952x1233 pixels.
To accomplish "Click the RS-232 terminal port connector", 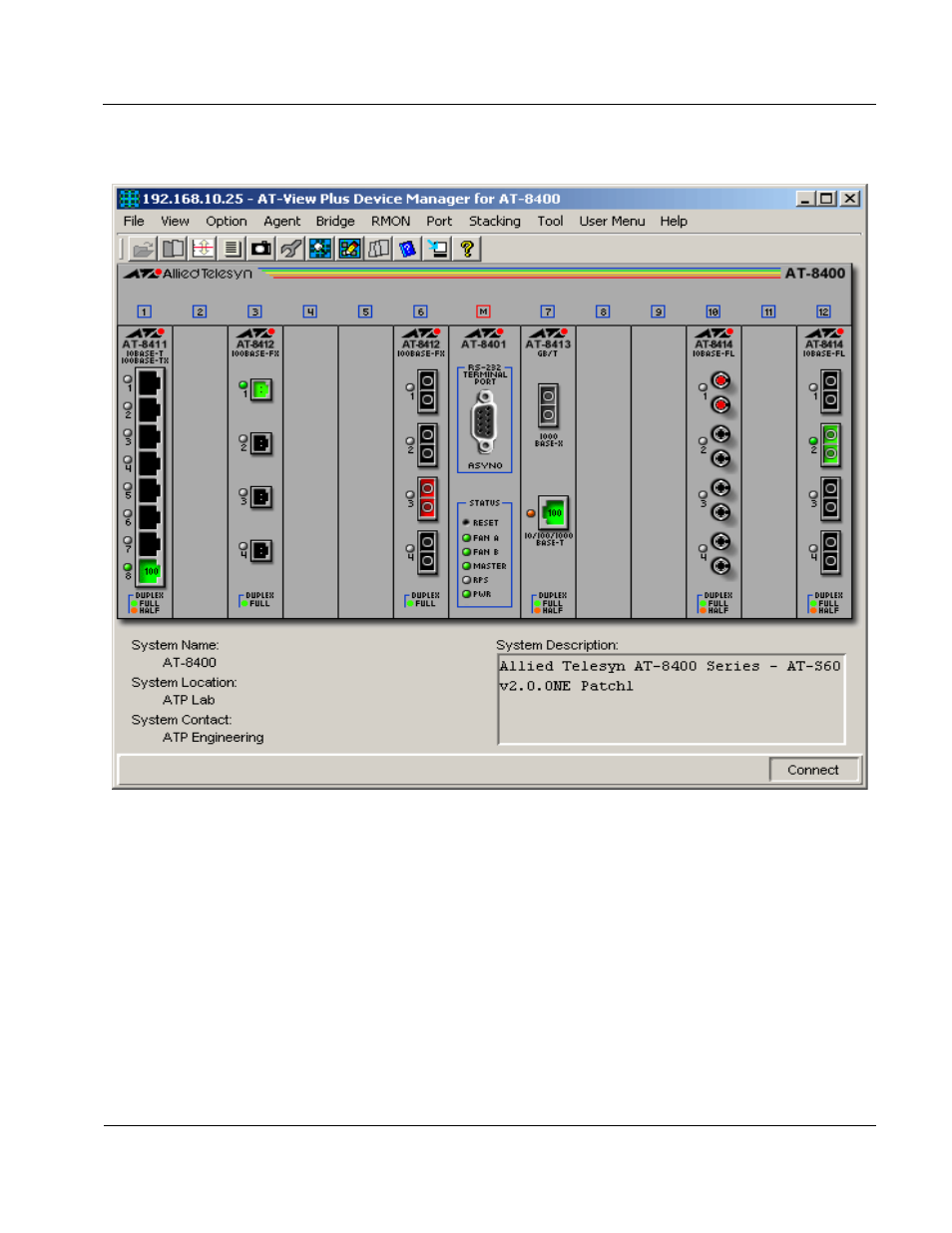I will (x=485, y=421).
